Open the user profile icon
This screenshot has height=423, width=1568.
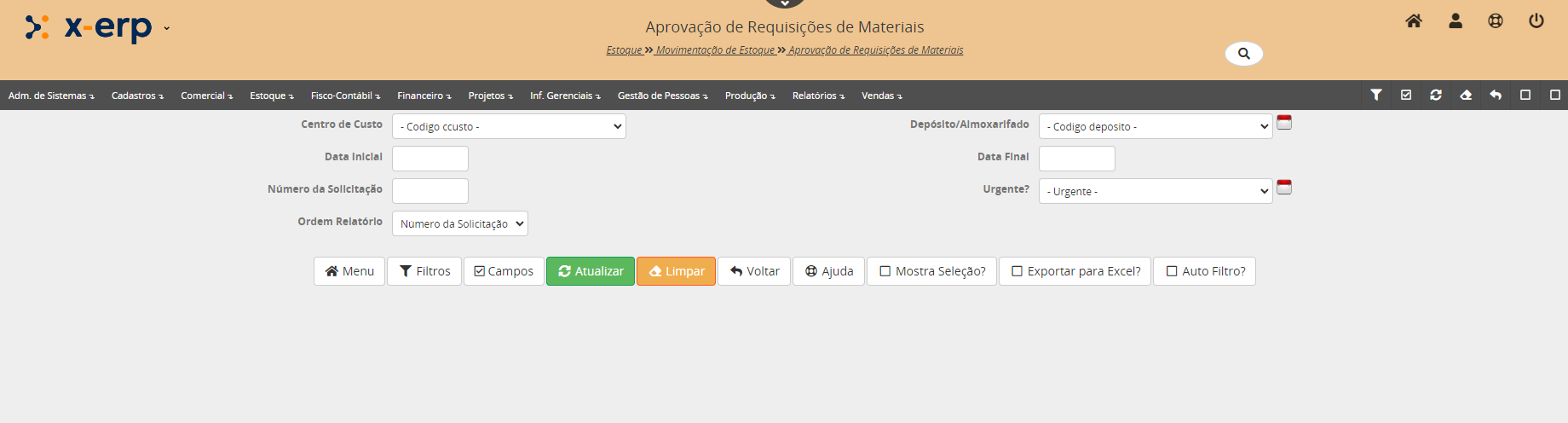pyautogui.click(x=1456, y=21)
